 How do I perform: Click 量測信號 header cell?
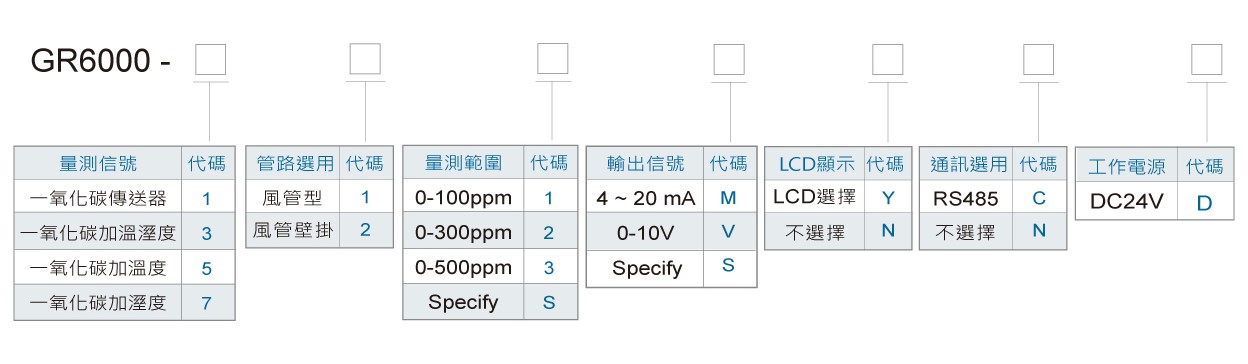(x=98, y=163)
